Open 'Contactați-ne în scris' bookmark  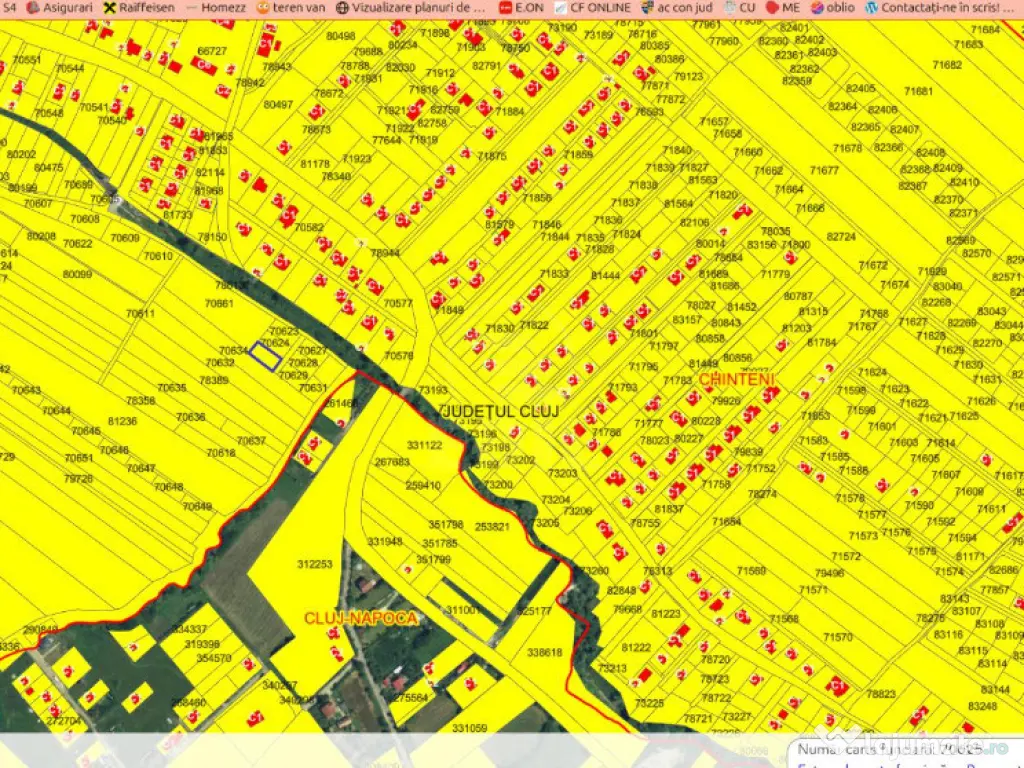(x=940, y=7)
